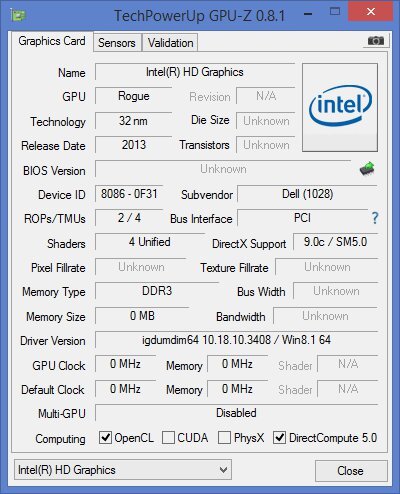Click the Pixel Fillrate Unknown field

[141, 267]
